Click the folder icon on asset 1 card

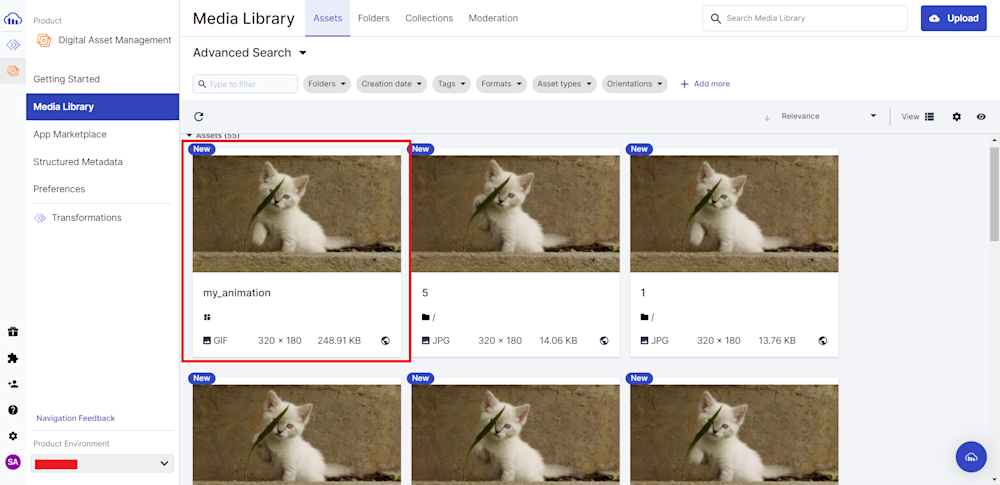(644, 317)
